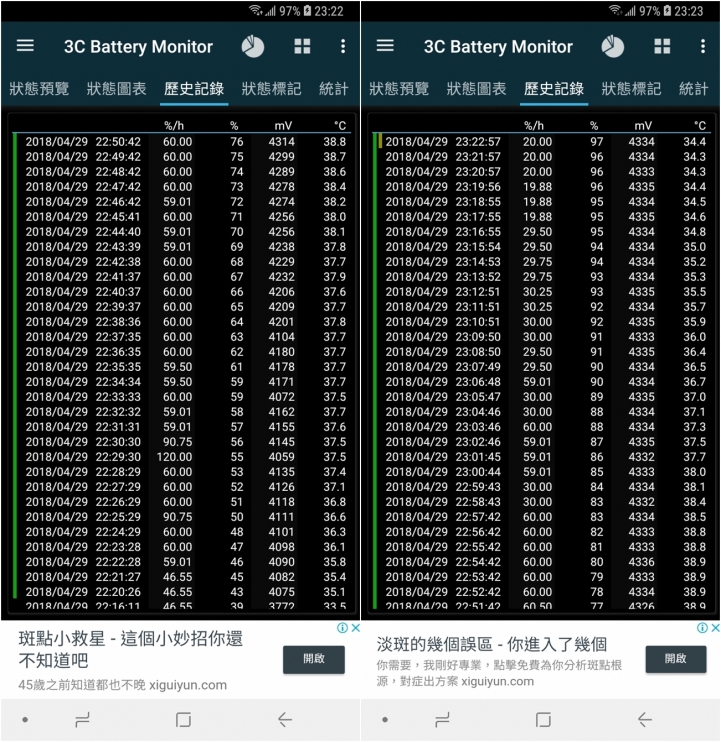Tap recent apps nav icon in left screenshot
The image size is (721, 742).
[82, 720]
